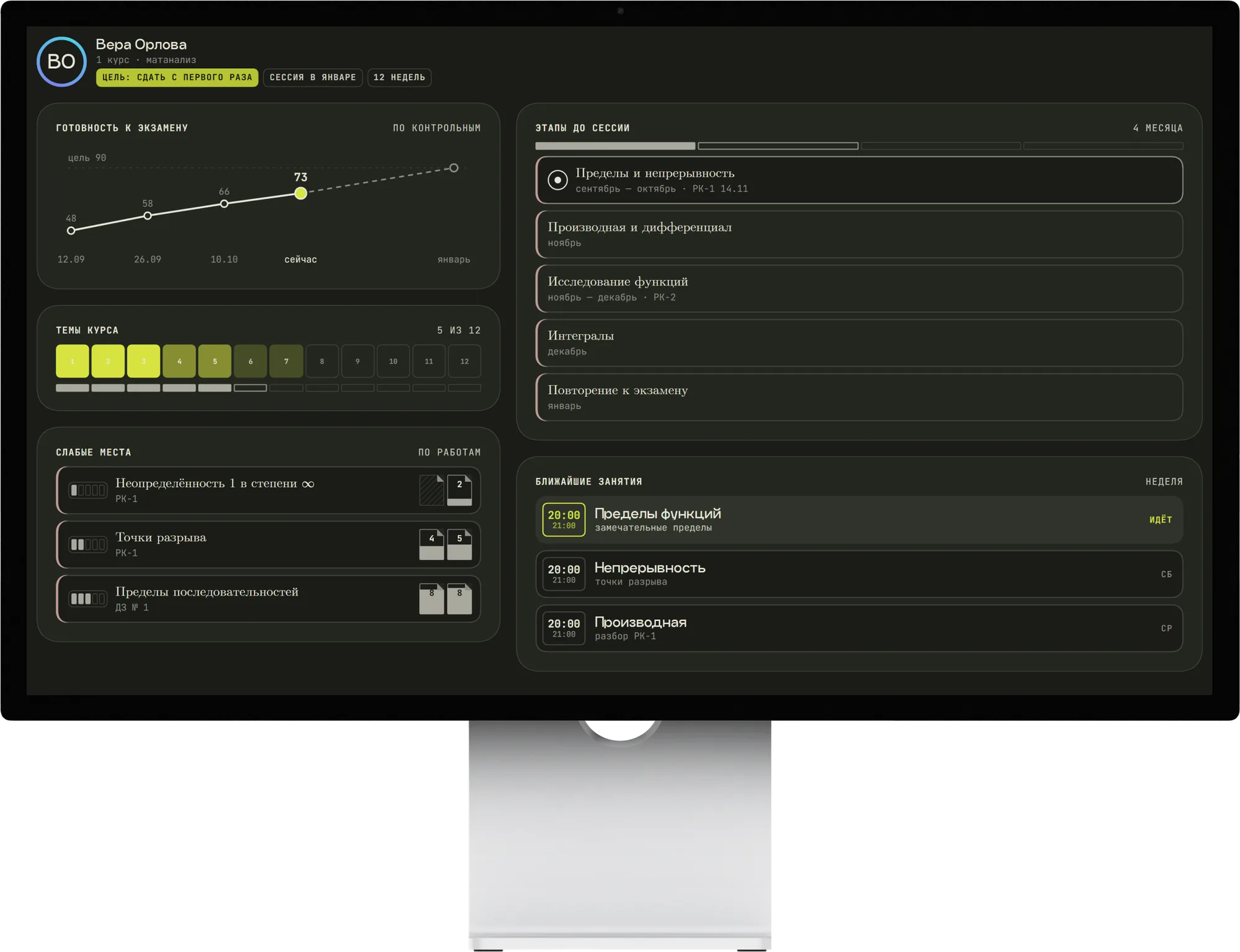Screen dimensions: 1240x952
Task: Open the 'По контрольным' chart filter
Action: [x=436, y=128]
